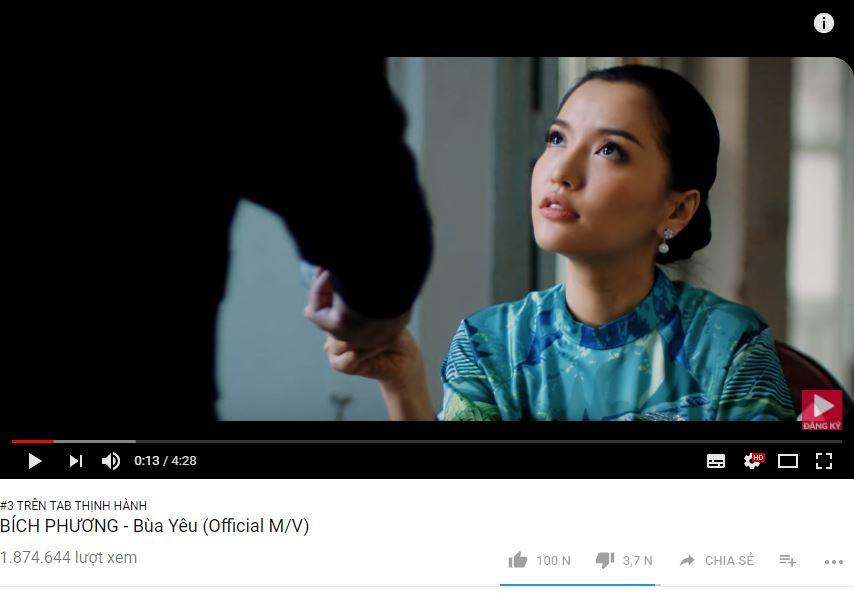Skip to the next video
Image resolution: width=854 pixels, height=593 pixels.
[x=76, y=461]
